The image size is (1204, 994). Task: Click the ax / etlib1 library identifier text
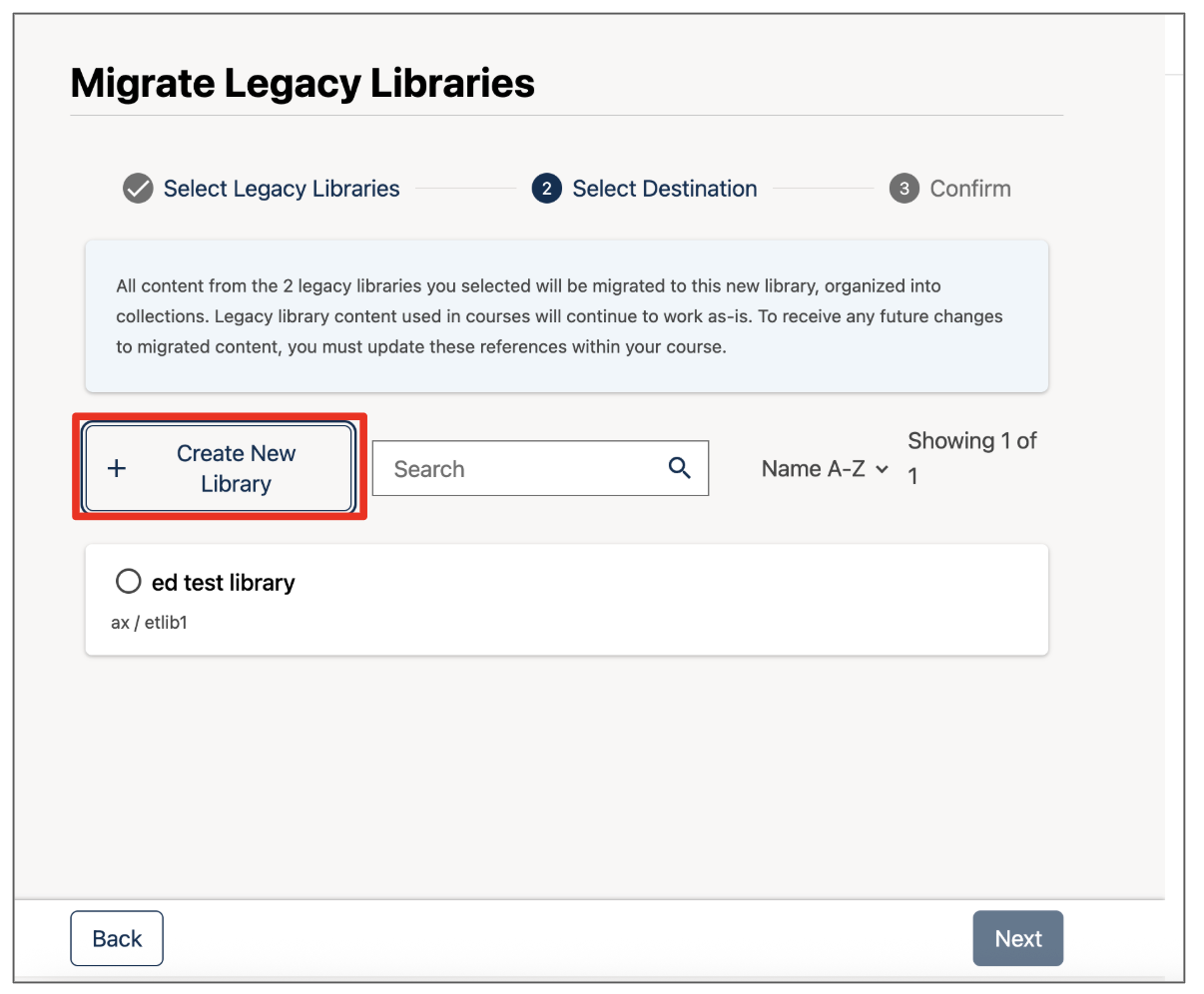[148, 621]
